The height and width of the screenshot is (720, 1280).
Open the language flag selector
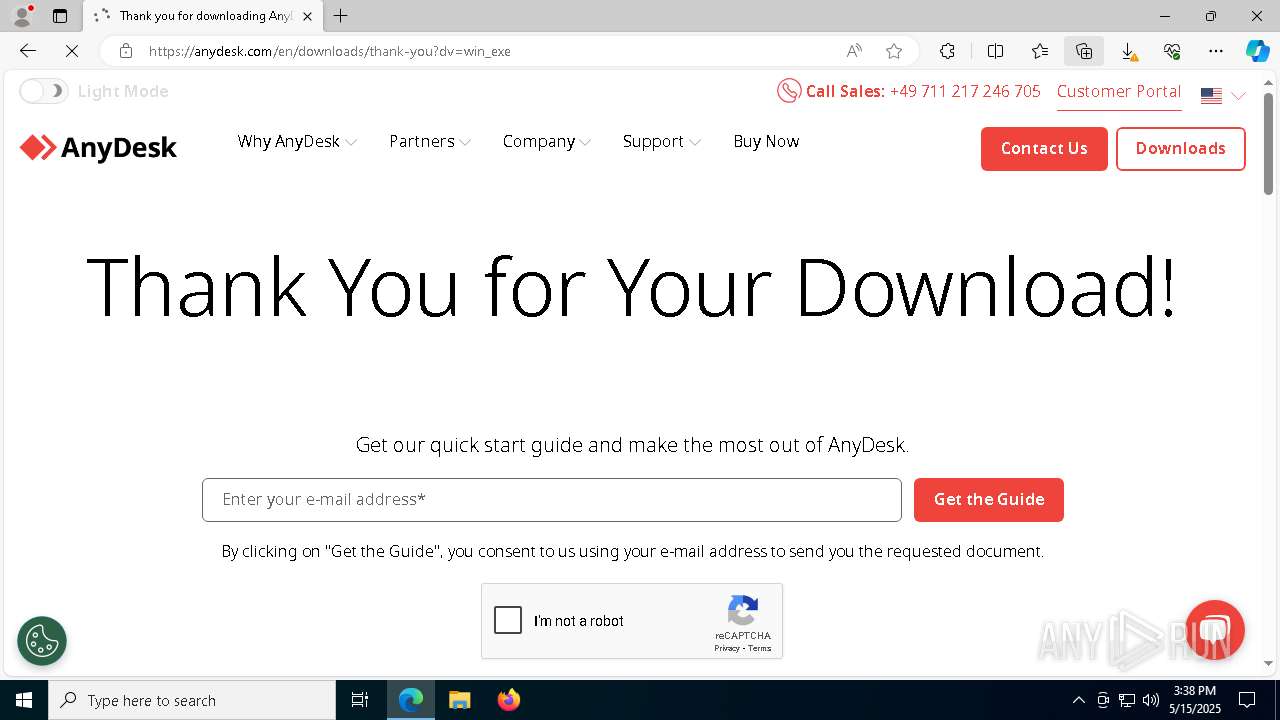pyautogui.click(x=1223, y=96)
